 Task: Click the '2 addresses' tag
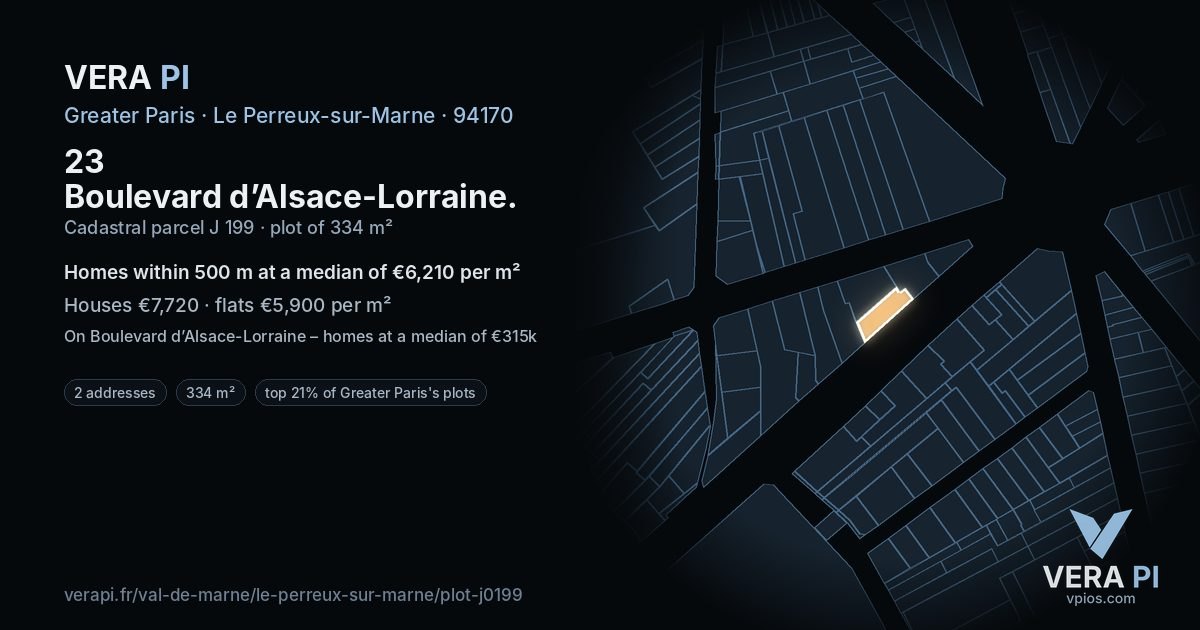tap(115, 393)
